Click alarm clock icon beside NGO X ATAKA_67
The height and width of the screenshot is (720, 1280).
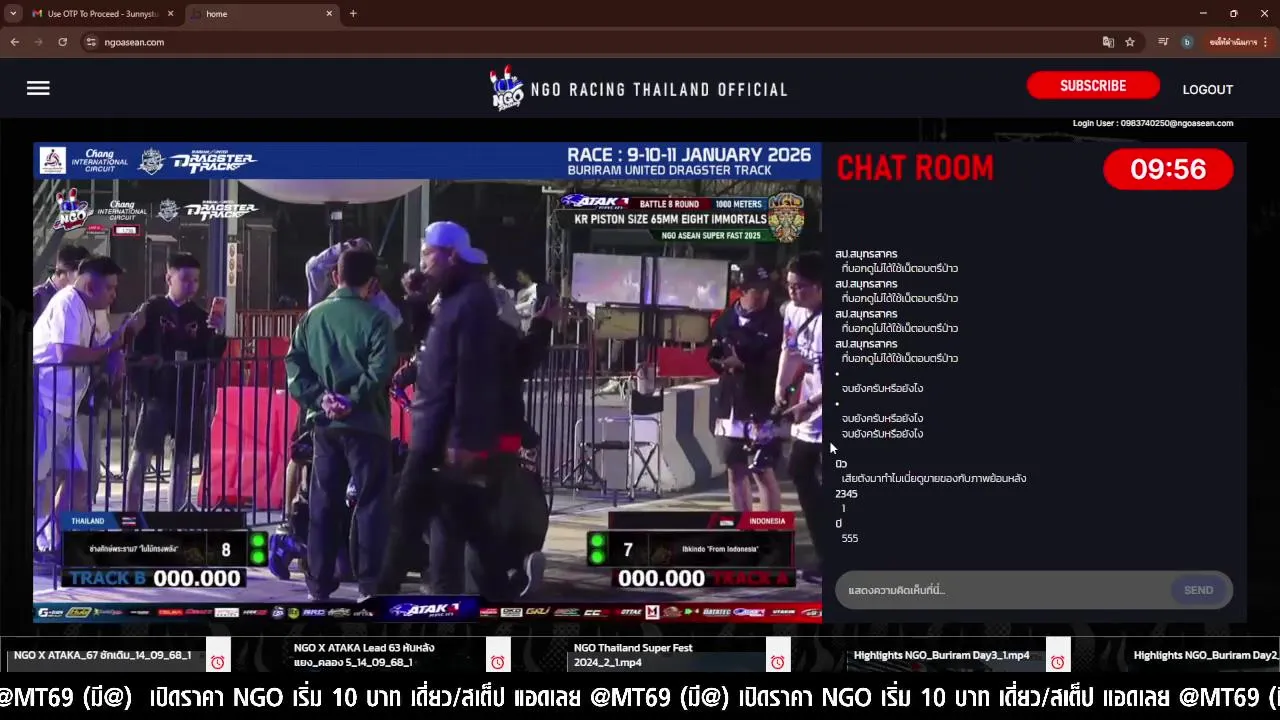[x=217, y=662]
